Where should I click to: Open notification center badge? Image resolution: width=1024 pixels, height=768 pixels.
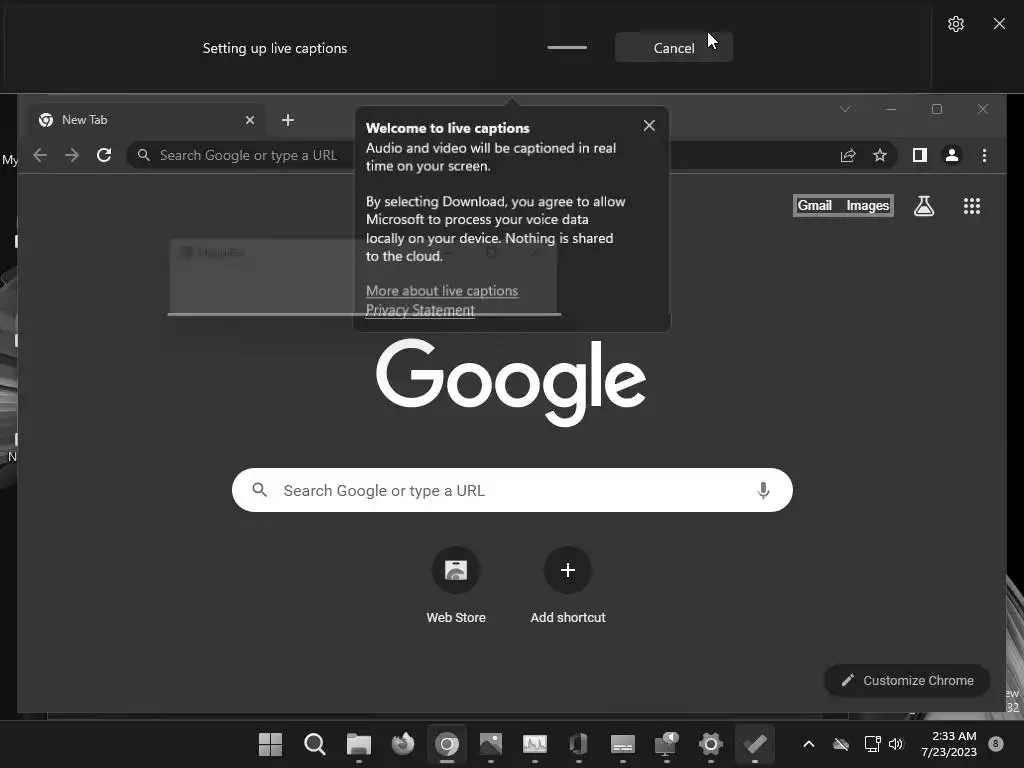[x=996, y=743]
